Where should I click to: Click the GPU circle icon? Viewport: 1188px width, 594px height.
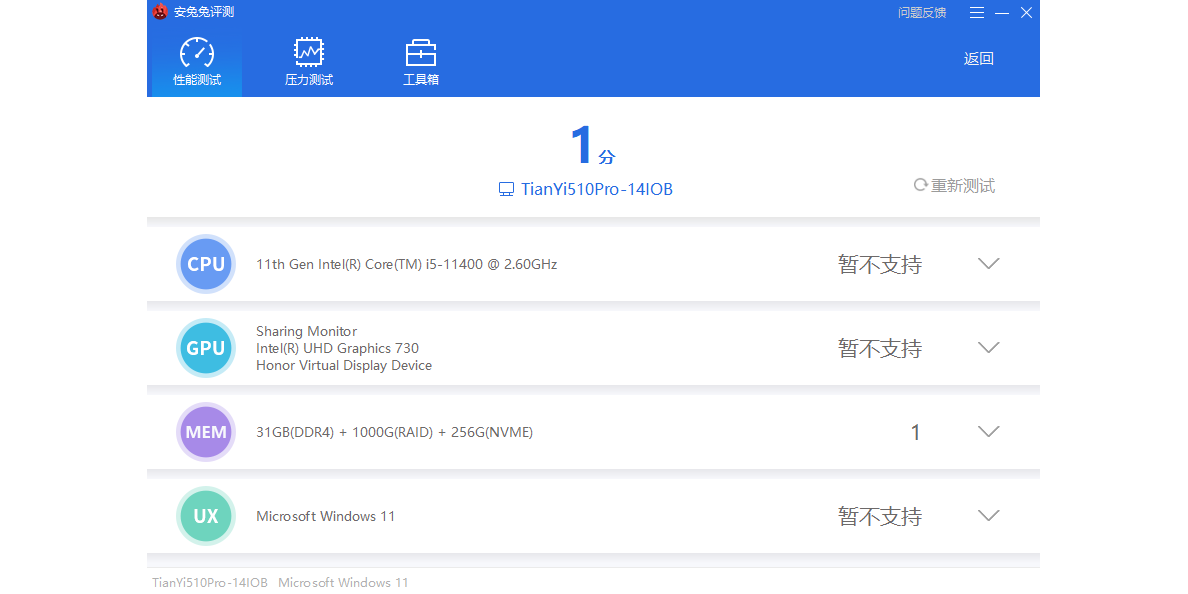[206, 349]
